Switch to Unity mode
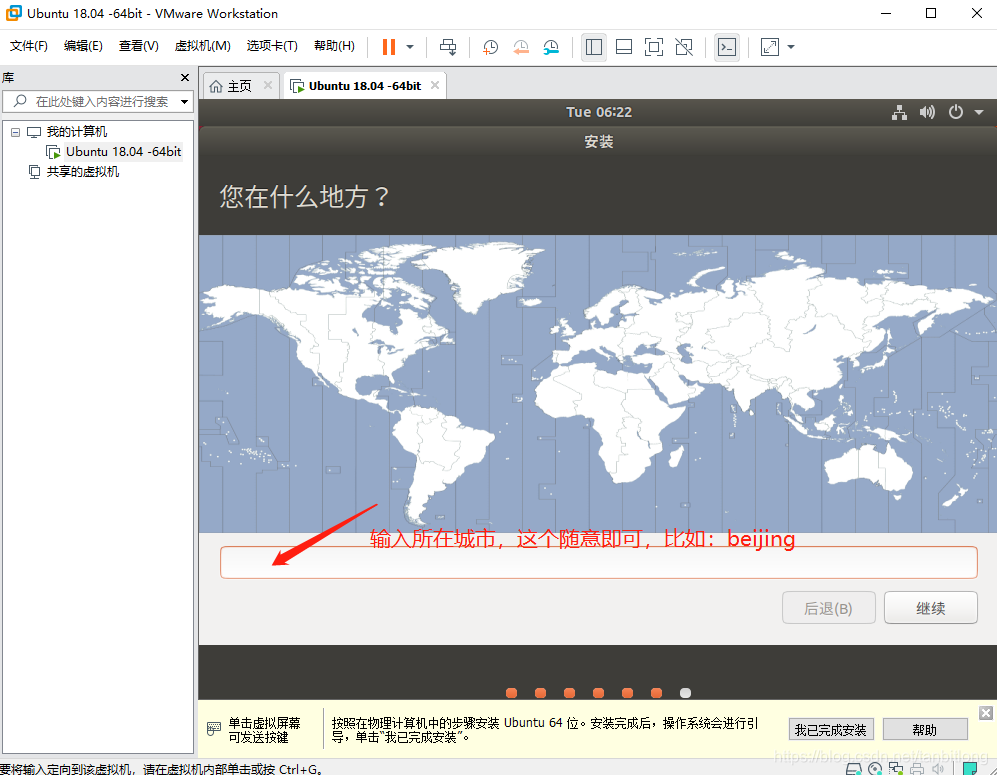Screen dimensions: 997x775 click(x=685, y=47)
